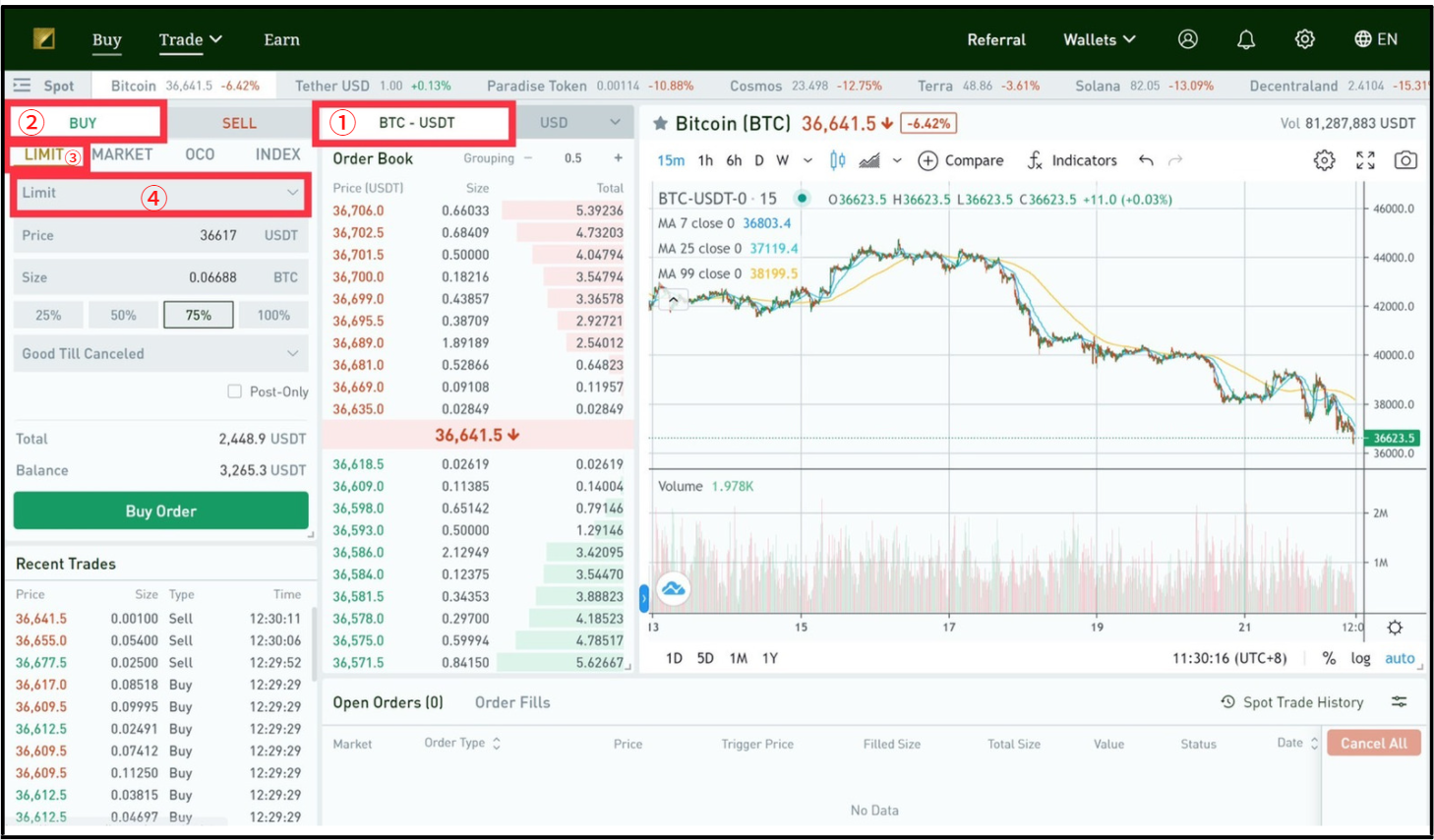Increase order book grouping with plus
Viewport: 1434px width, 840px height.
point(619,158)
